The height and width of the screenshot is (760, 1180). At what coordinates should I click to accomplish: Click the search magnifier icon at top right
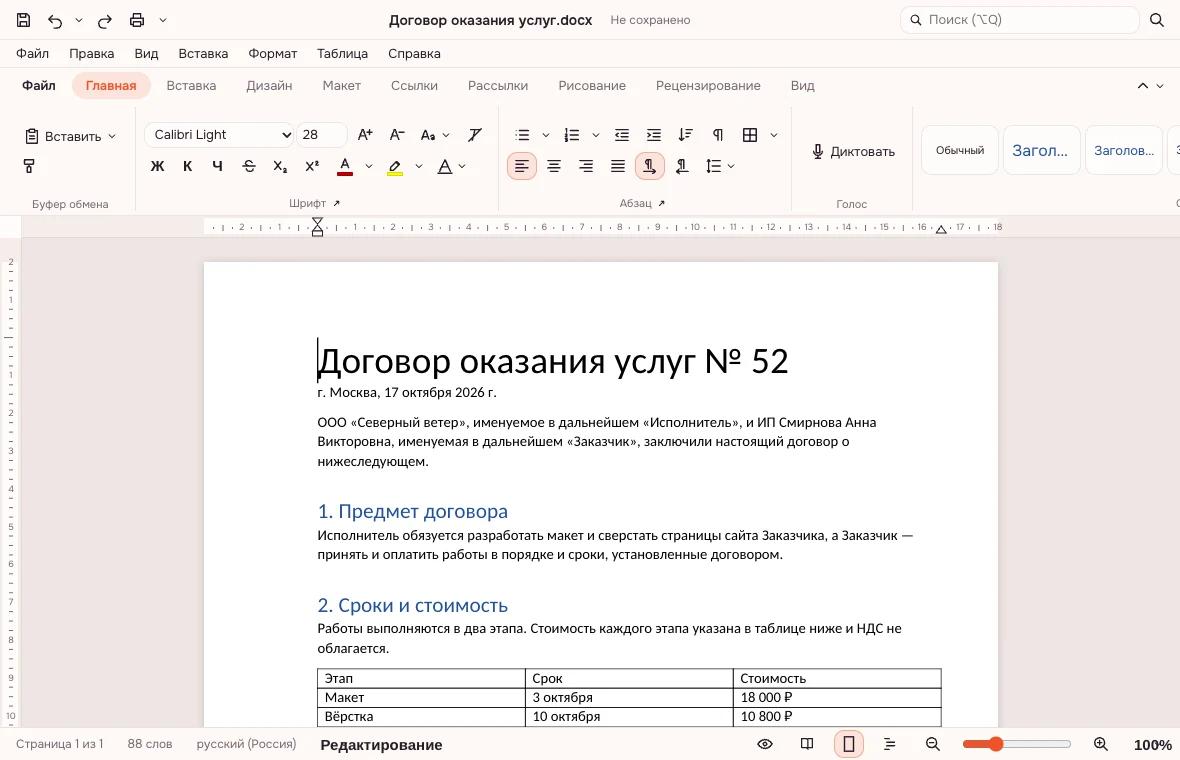[x=1157, y=20]
